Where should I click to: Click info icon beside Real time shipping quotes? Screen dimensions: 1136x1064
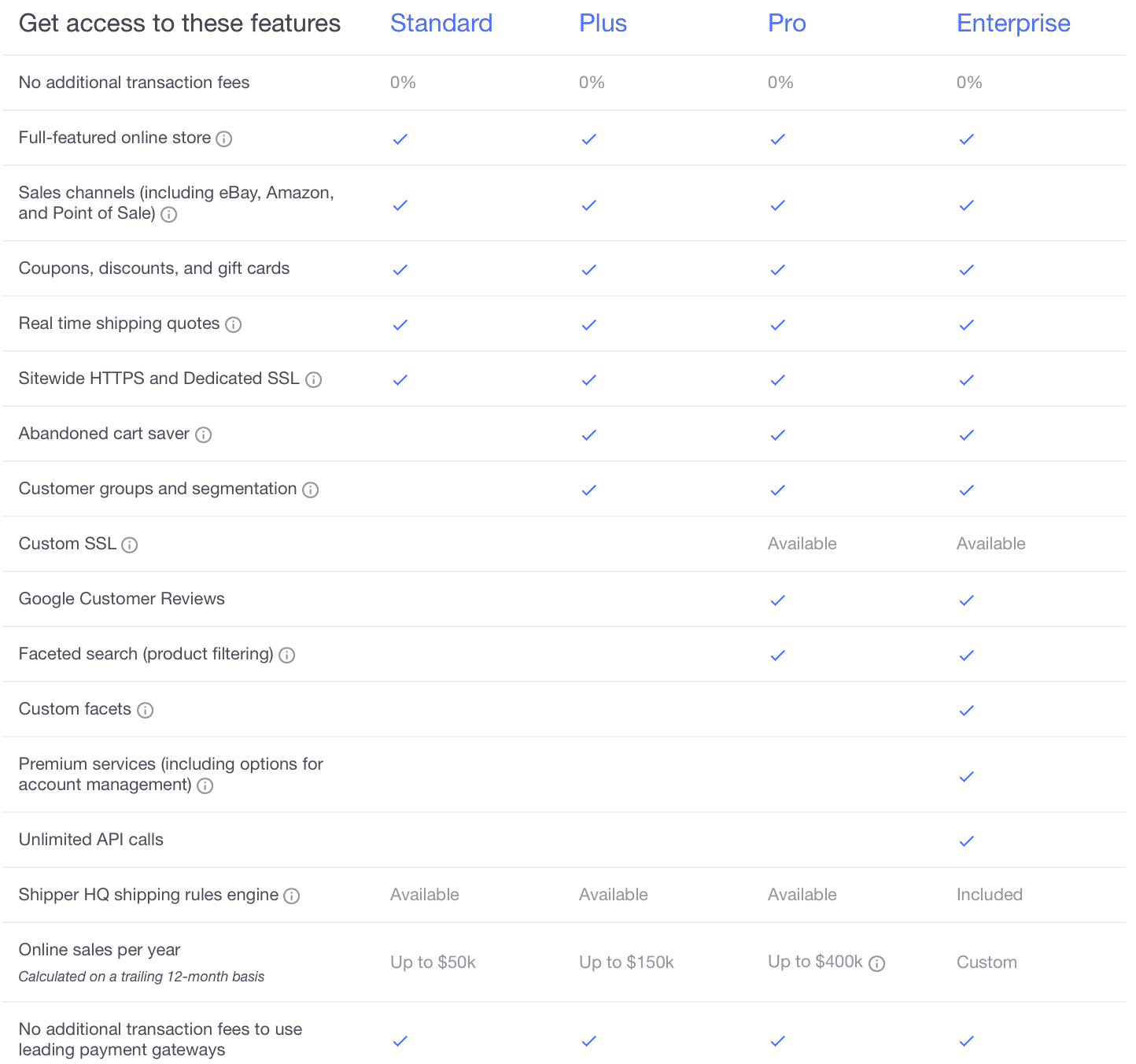pos(234,324)
